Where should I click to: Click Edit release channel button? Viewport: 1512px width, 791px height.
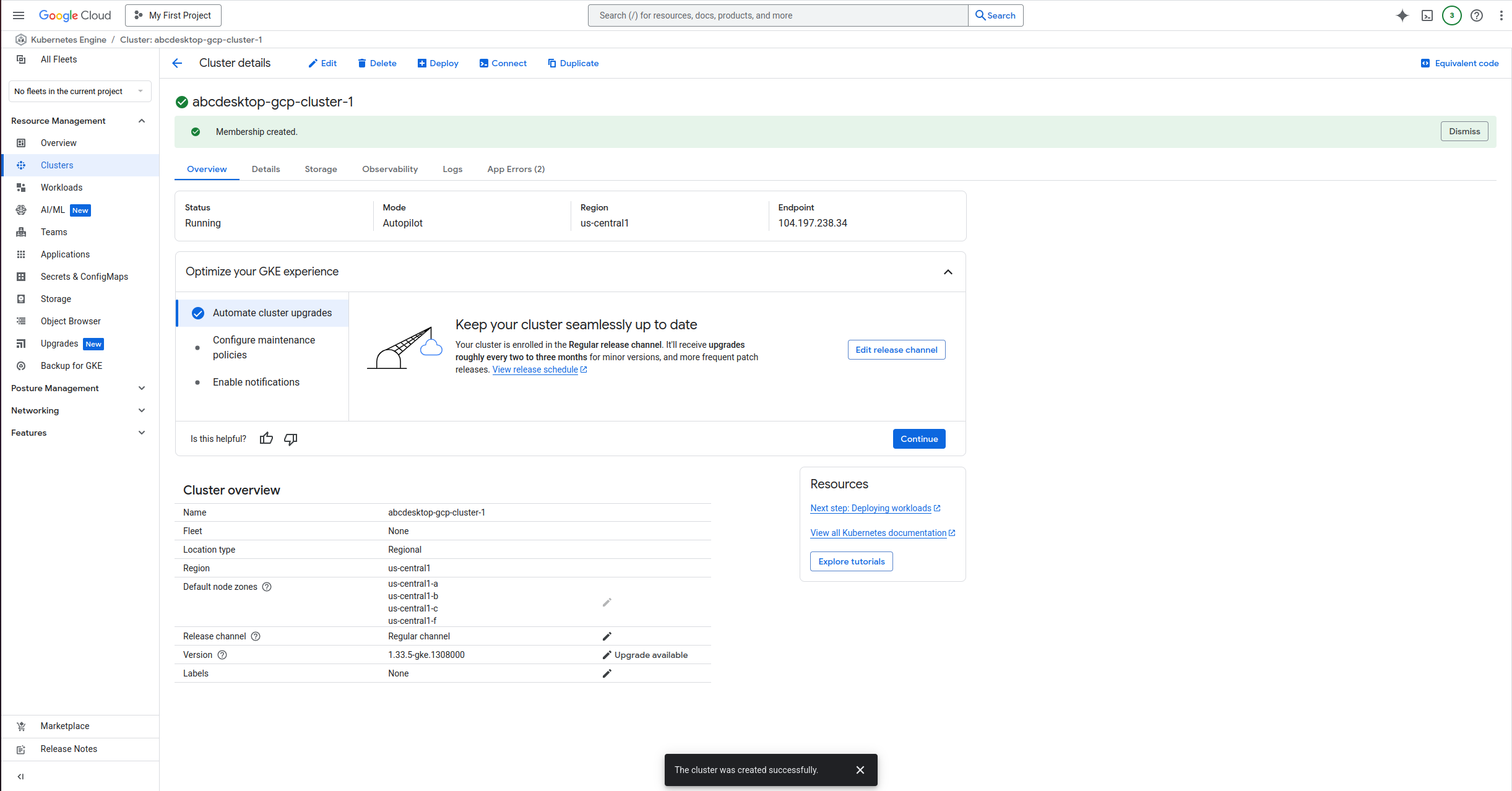point(896,350)
